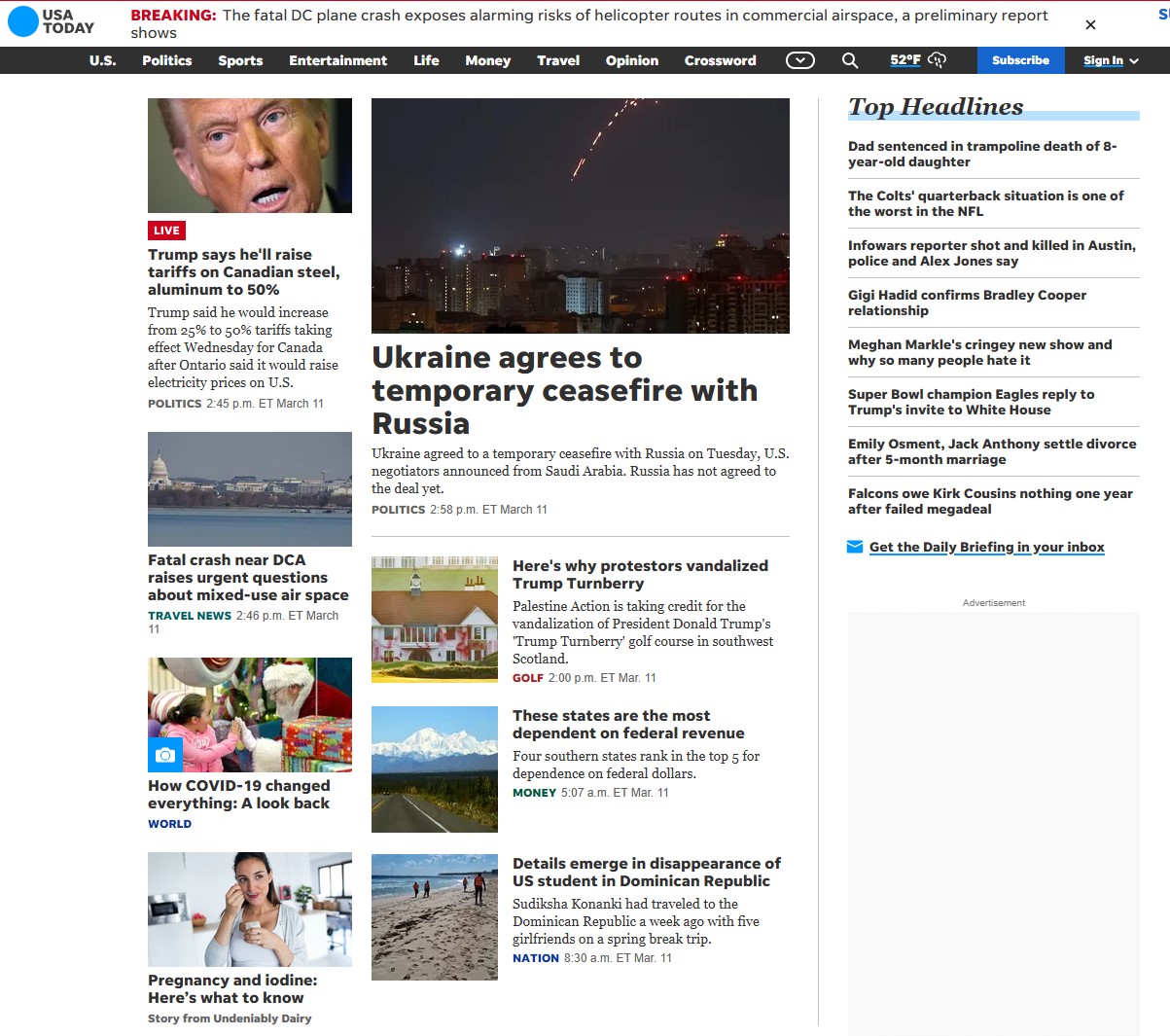Read the breaking DC plane crash story
This screenshot has height=1036, width=1170.
click(x=589, y=24)
